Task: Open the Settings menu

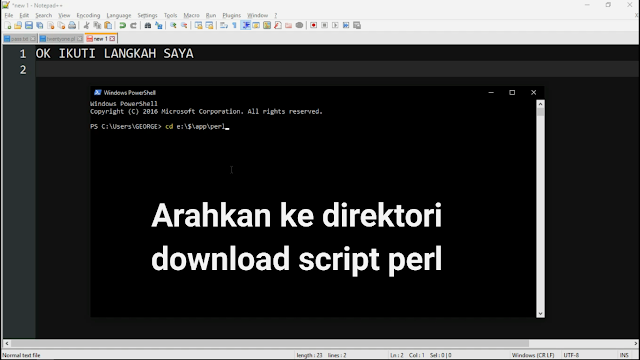Action: [147, 15]
